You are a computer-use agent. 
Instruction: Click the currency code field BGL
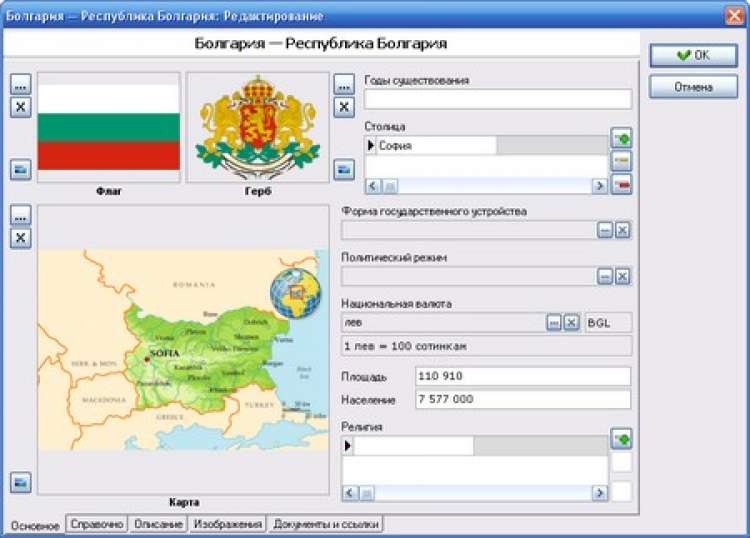(x=608, y=323)
